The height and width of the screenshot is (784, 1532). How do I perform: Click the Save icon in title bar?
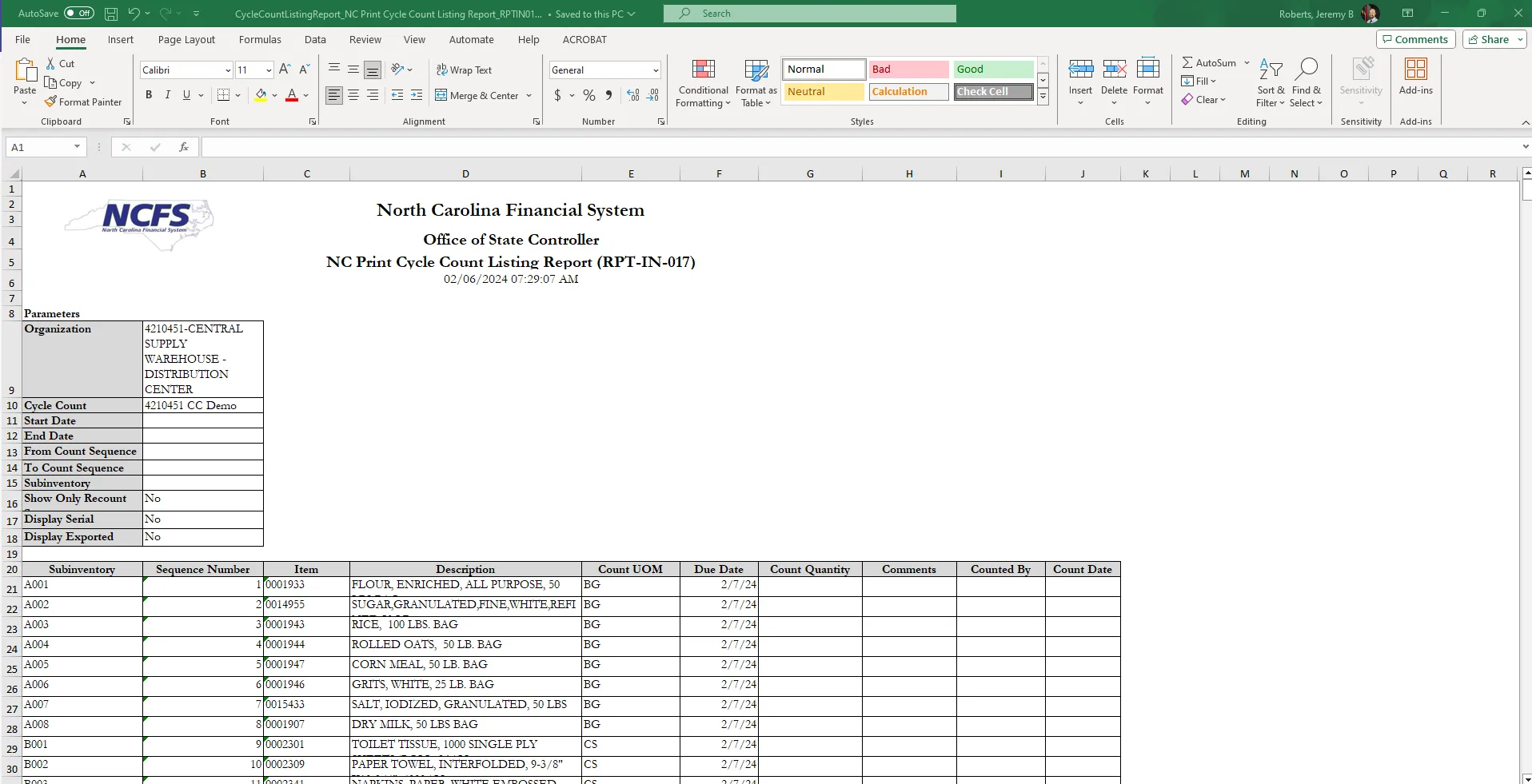pos(111,14)
